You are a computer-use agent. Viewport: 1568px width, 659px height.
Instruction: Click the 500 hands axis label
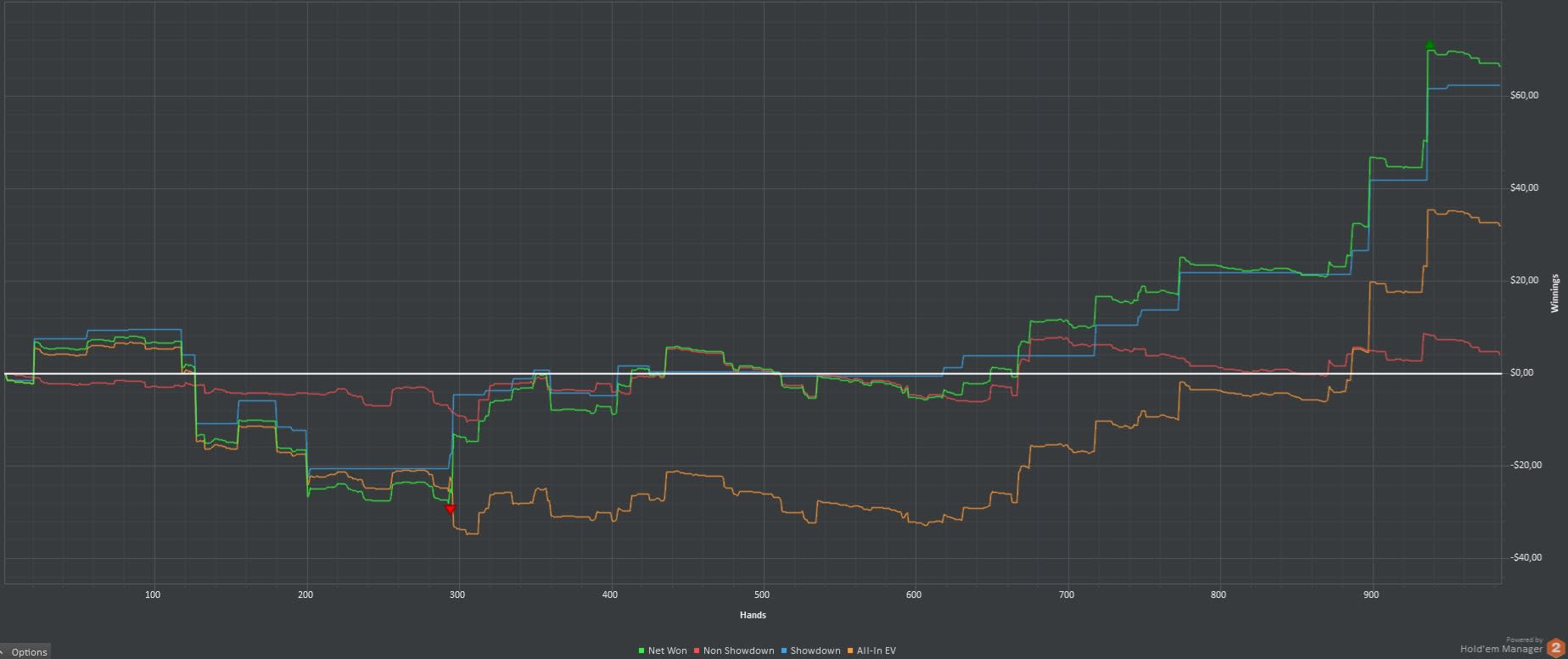click(762, 595)
